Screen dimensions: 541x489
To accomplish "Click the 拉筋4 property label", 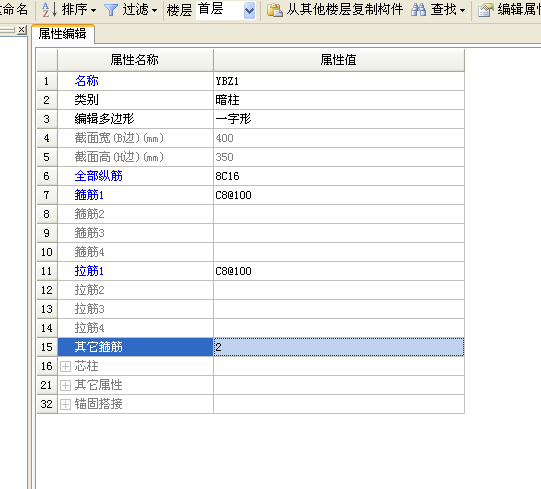I will coord(89,328).
